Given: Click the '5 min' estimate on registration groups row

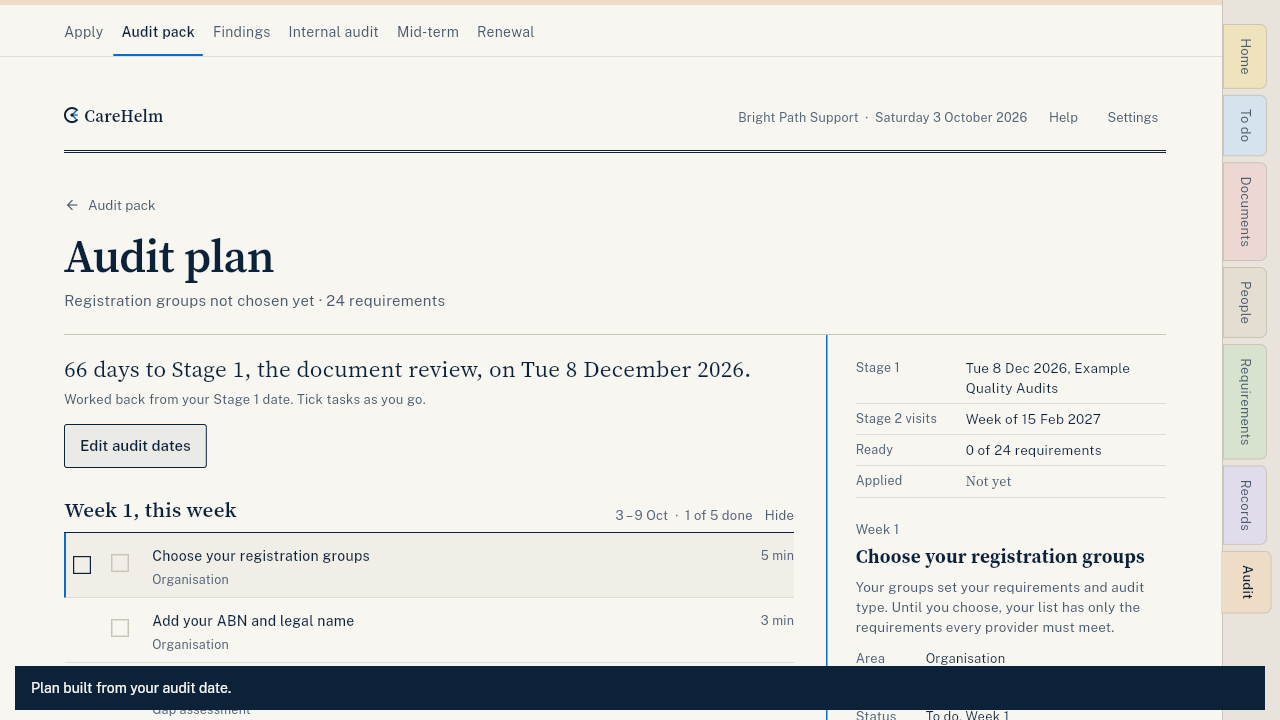Looking at the screenshot, I should (777, 555).
